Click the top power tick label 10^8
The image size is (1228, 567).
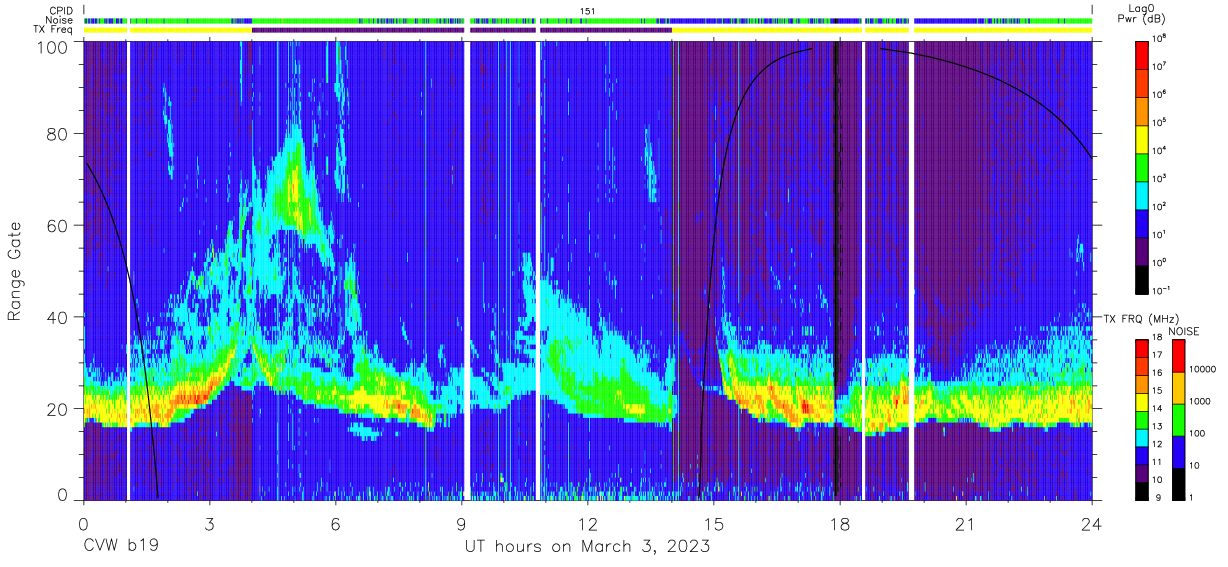pos(1160,39)
